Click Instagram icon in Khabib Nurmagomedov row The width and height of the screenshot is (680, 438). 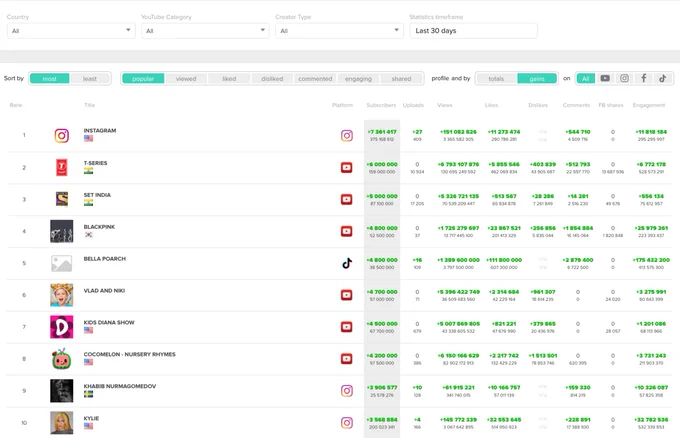coord(347,391)
